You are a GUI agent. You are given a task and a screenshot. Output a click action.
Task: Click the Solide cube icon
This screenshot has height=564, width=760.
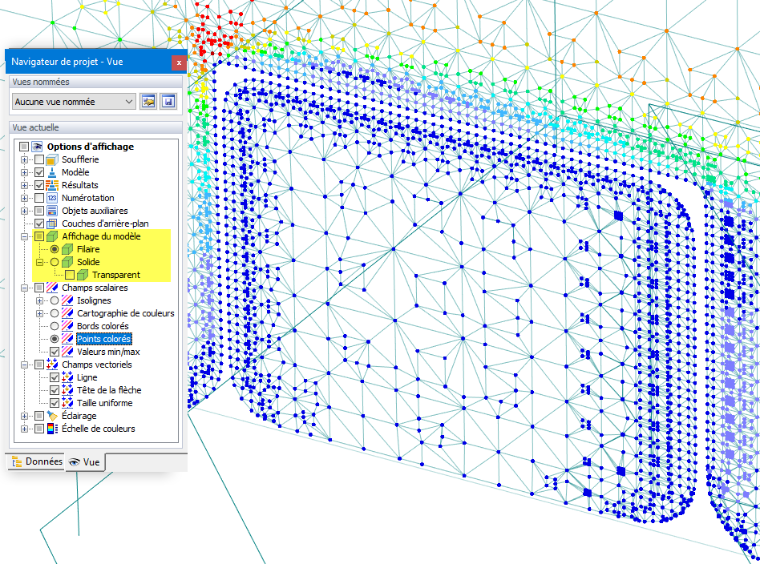tap(67, 262)
